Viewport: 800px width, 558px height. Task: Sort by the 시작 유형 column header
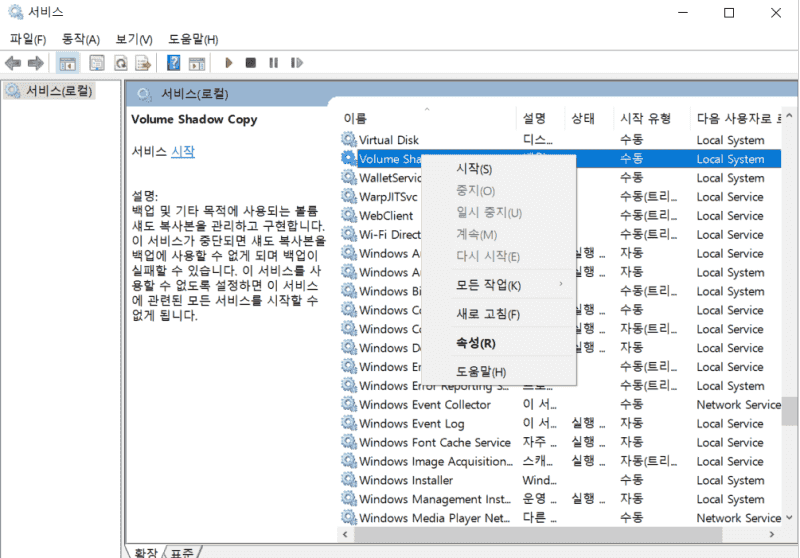coord(652,118)
